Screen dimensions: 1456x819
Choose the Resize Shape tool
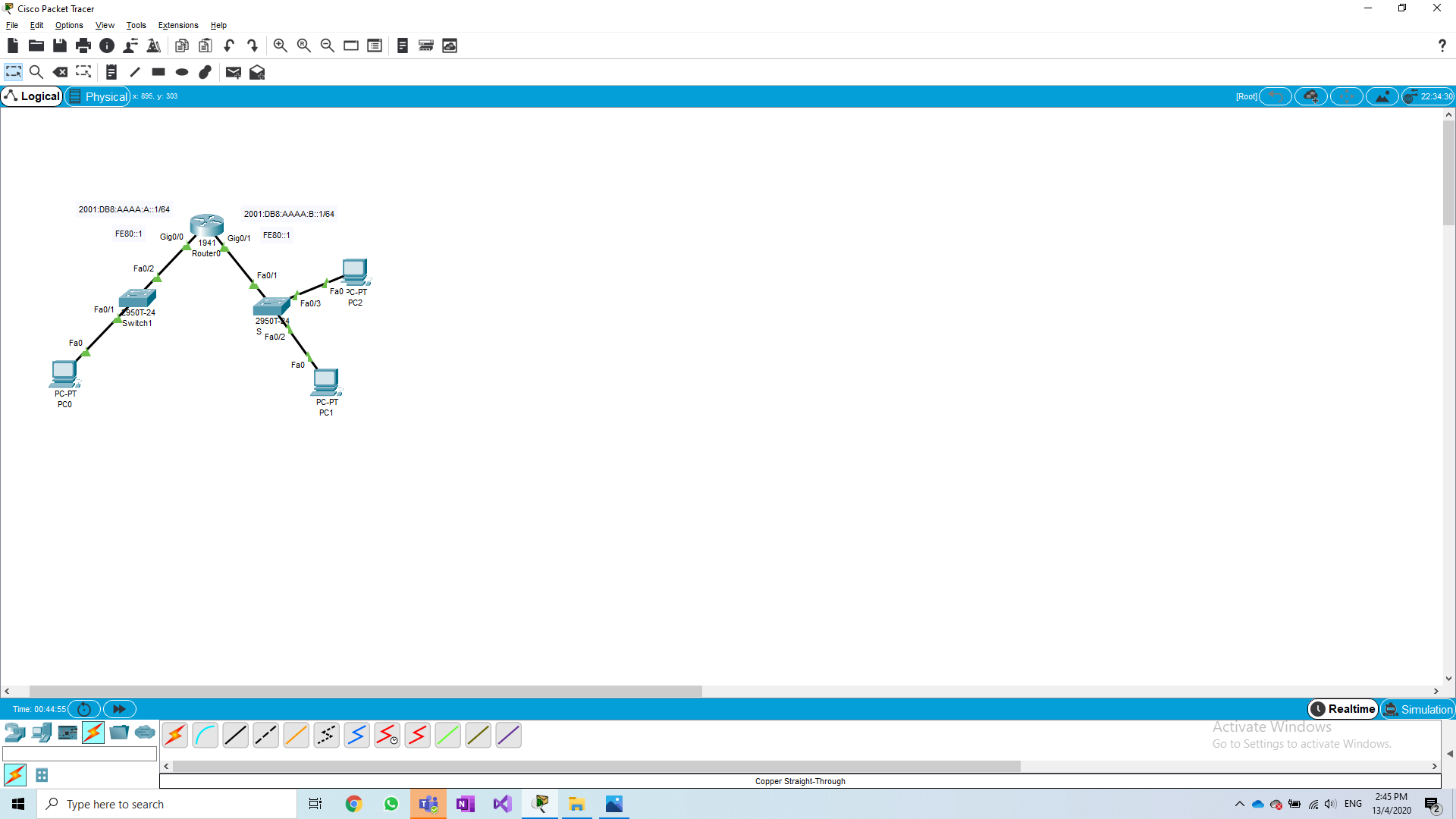[83, 72]
